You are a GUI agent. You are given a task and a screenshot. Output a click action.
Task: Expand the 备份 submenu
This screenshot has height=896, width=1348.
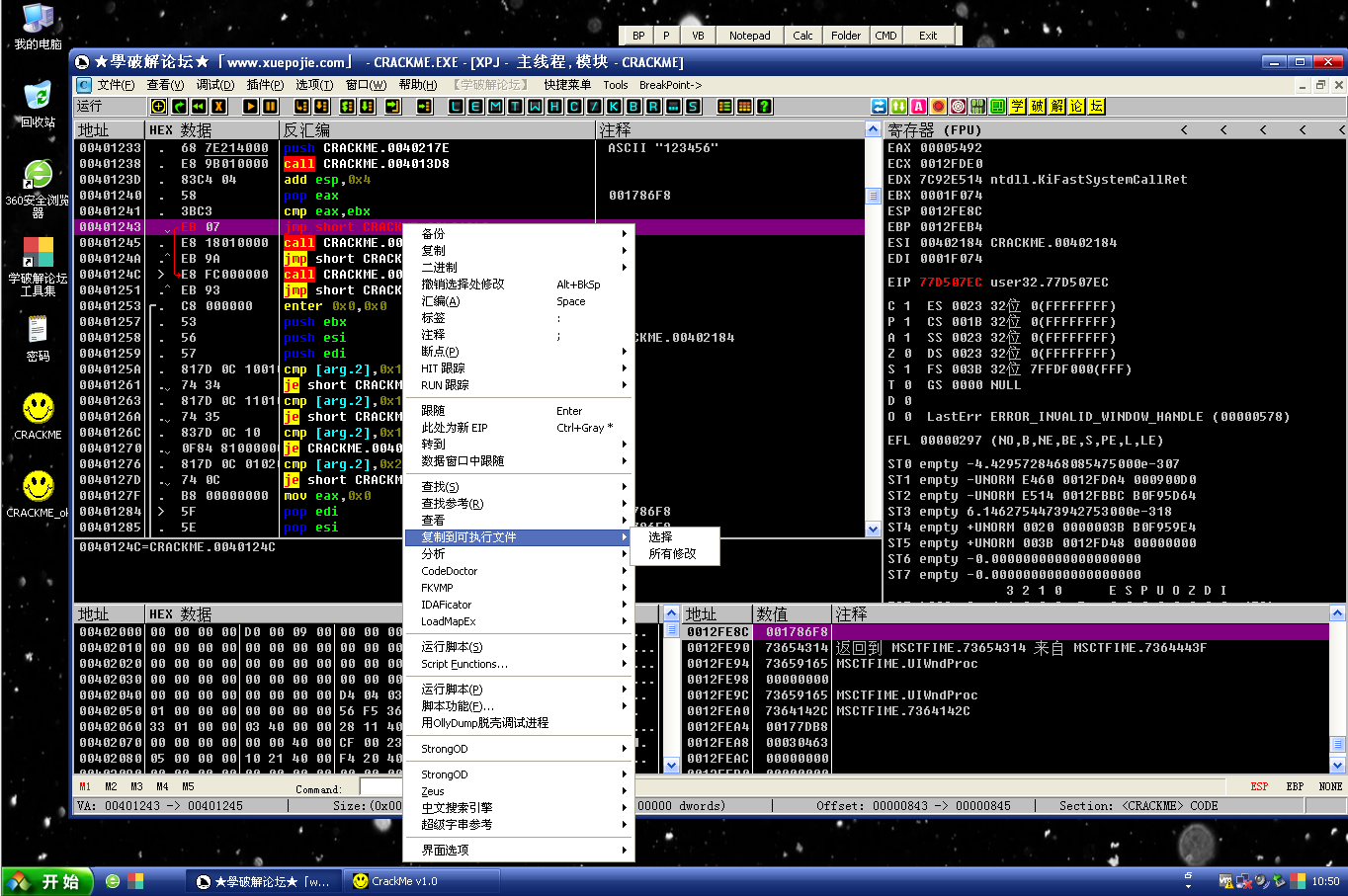click(x=520, y=234)
